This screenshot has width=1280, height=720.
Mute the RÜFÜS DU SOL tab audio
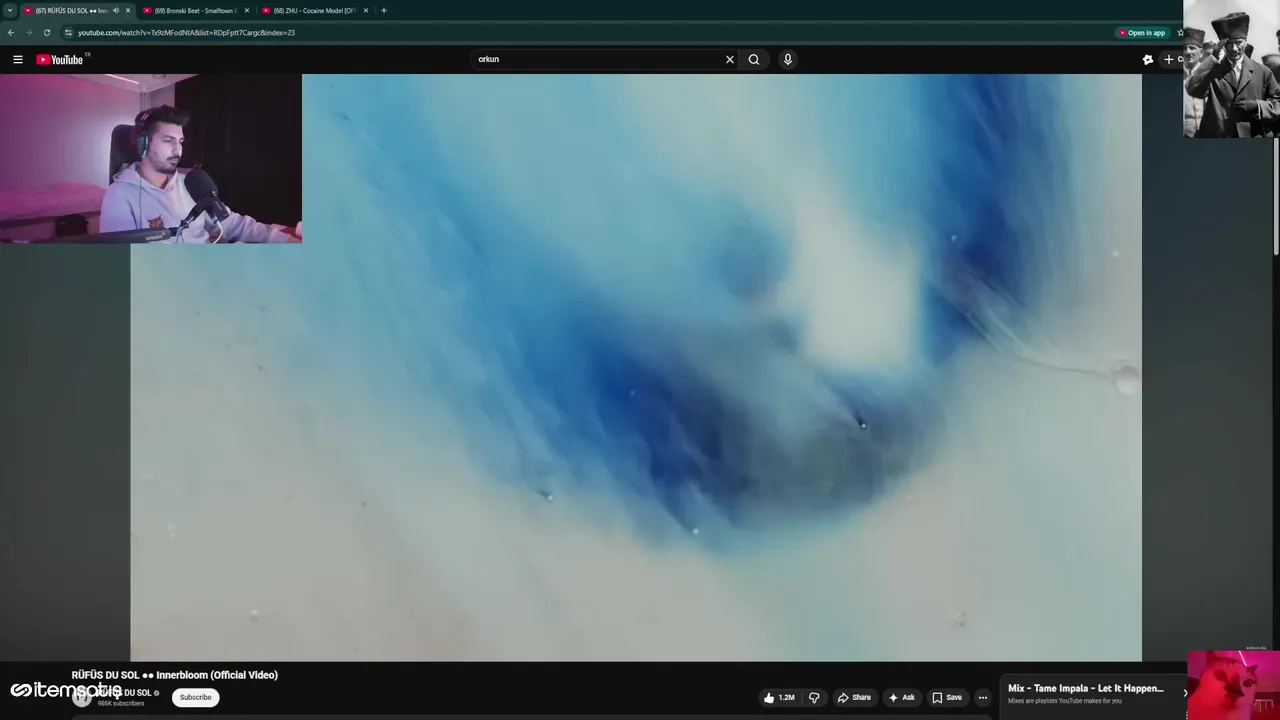(x=115, y=10)
